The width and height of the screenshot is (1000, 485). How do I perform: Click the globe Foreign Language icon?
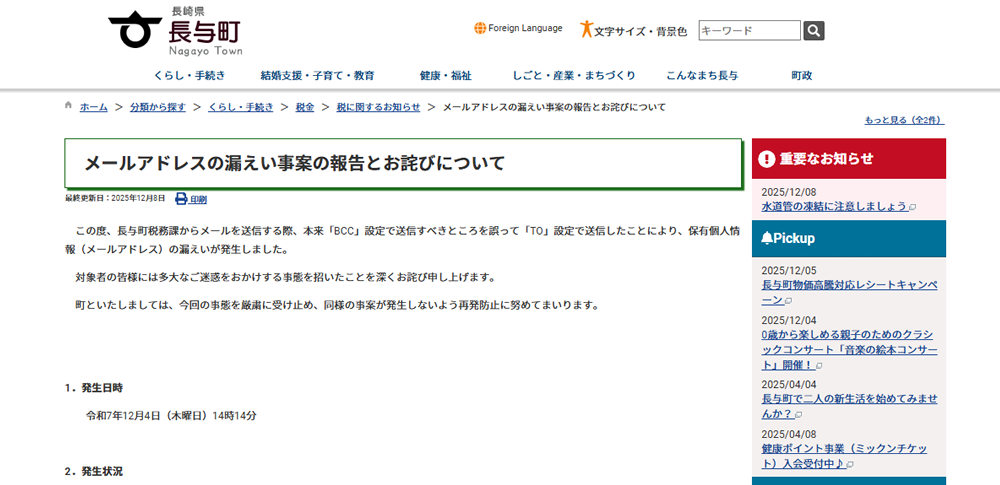480,28
